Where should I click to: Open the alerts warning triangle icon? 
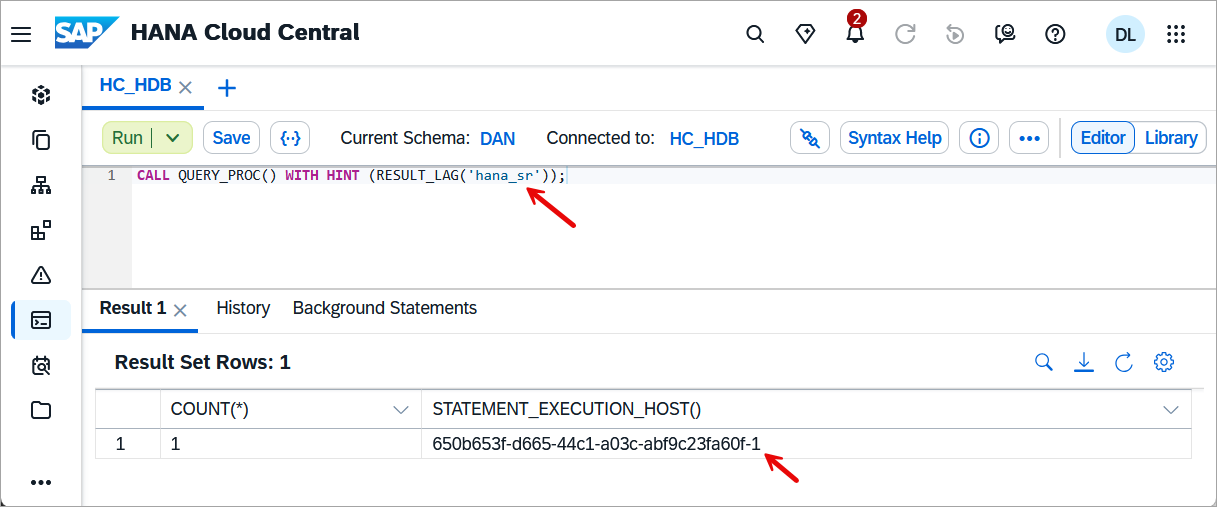click(x=41, y=275)
